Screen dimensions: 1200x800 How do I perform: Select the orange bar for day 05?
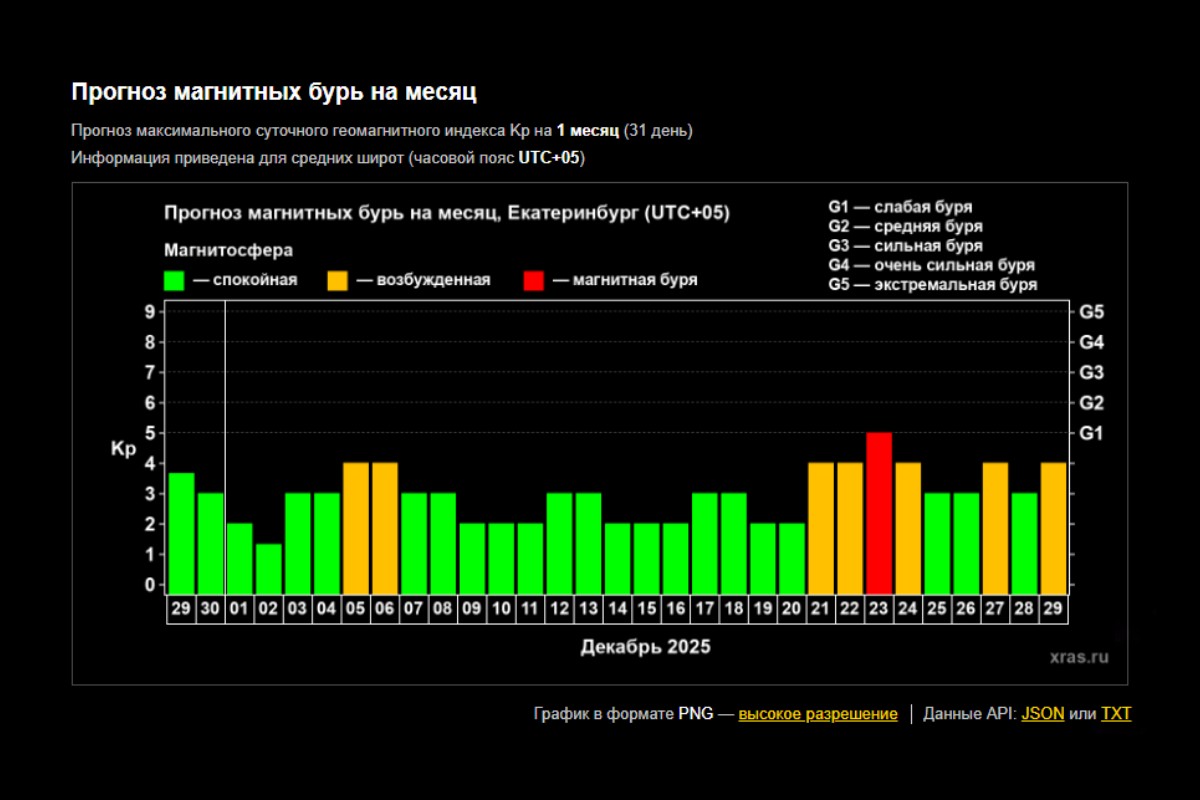356,528
